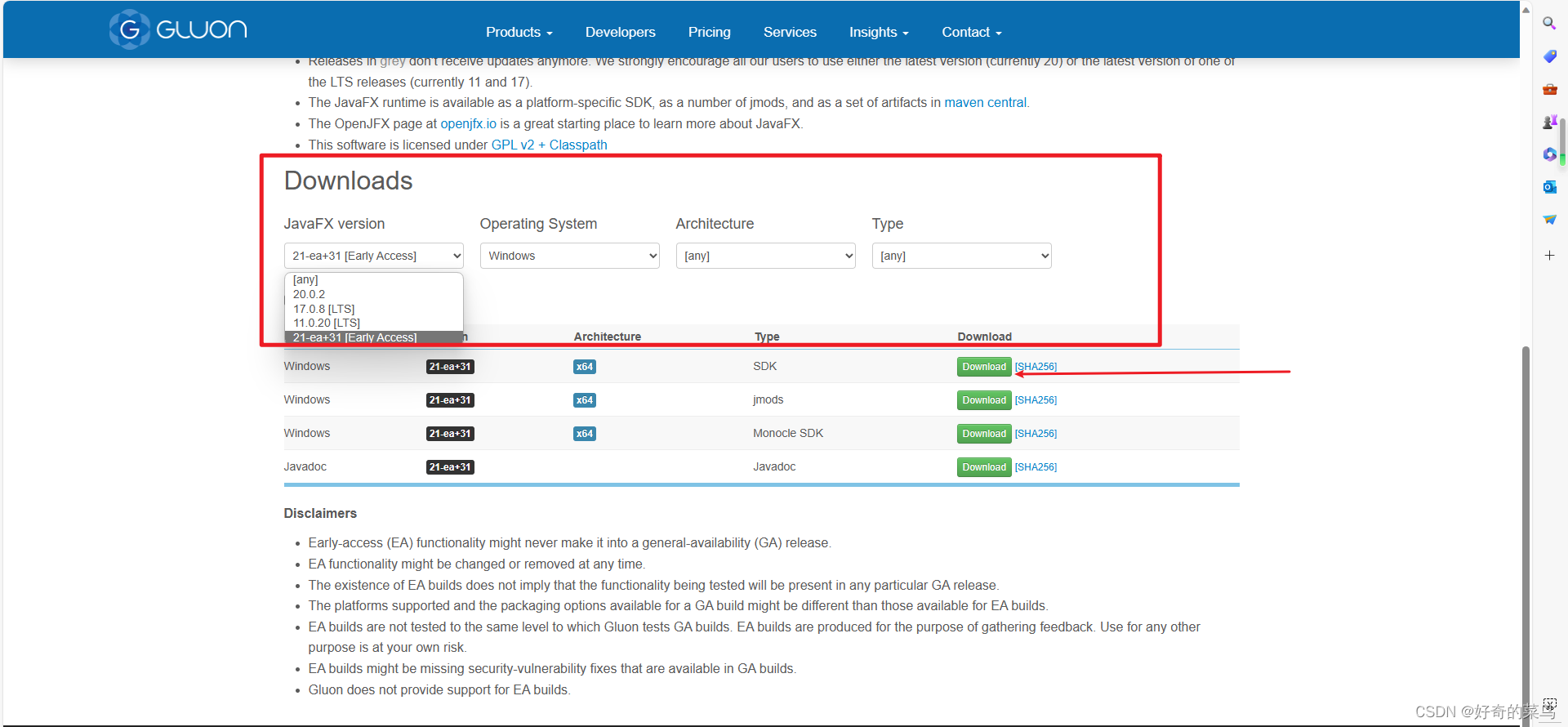Open the SHA256 link for the SDK row
This screenshot has height=727, width=1568.
click(x=1036, y=367)
